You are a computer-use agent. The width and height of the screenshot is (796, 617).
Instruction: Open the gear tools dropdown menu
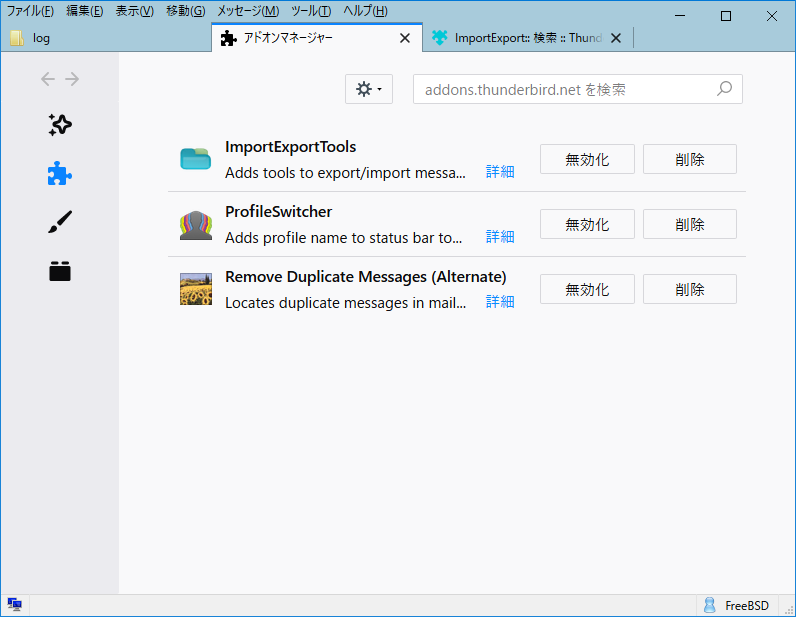click(x=369, y=89)
